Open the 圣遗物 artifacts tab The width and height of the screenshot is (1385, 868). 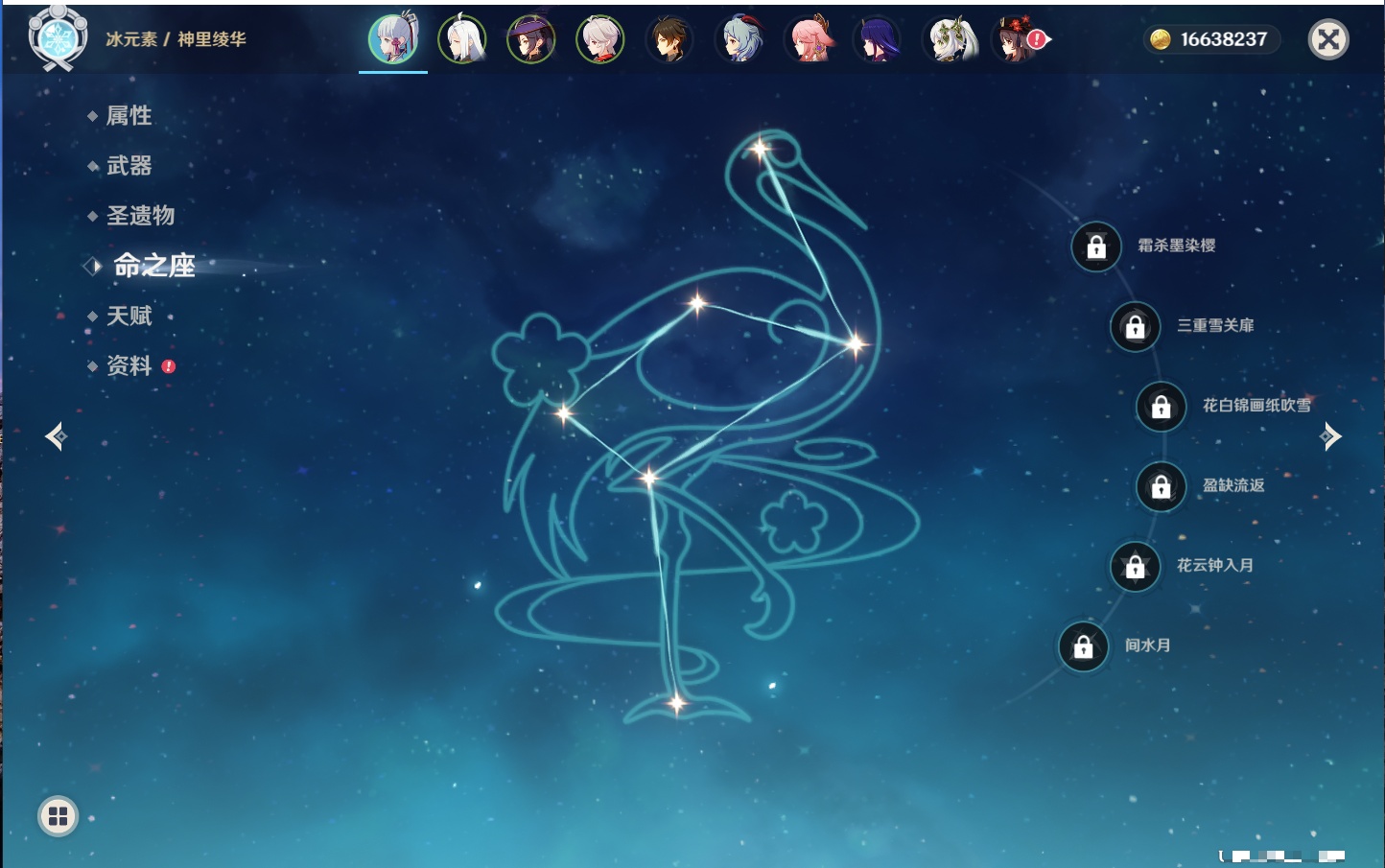140,216
